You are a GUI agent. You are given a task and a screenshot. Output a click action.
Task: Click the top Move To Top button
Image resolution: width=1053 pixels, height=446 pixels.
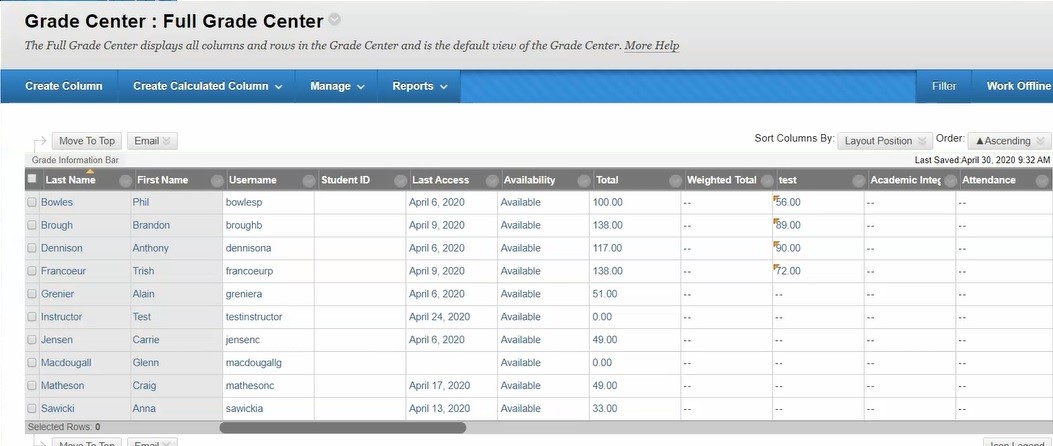click(87, 141)
